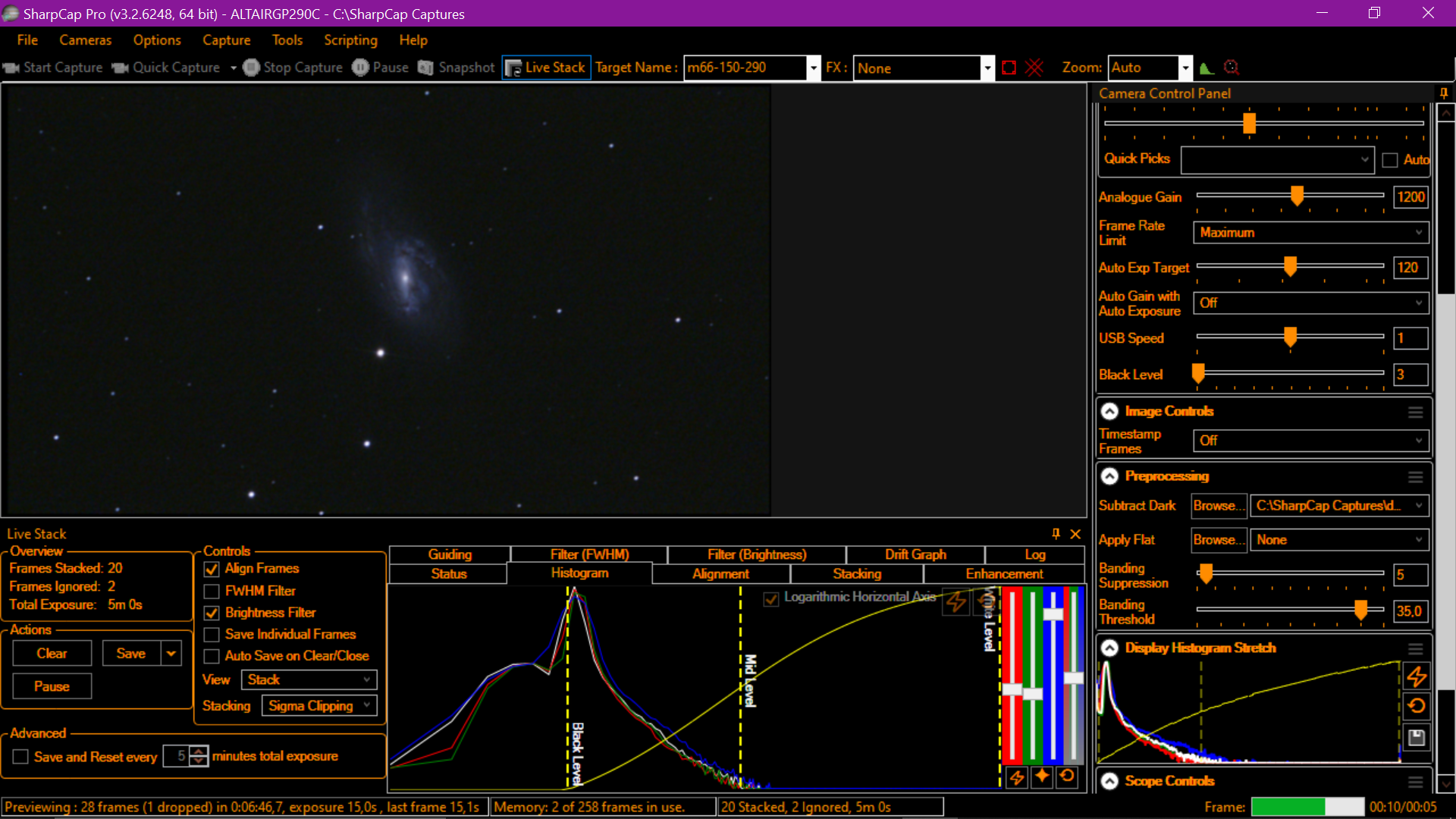Screen dimensions: 1456x819
Task: Open the Cameras menu
Action: 85,40
